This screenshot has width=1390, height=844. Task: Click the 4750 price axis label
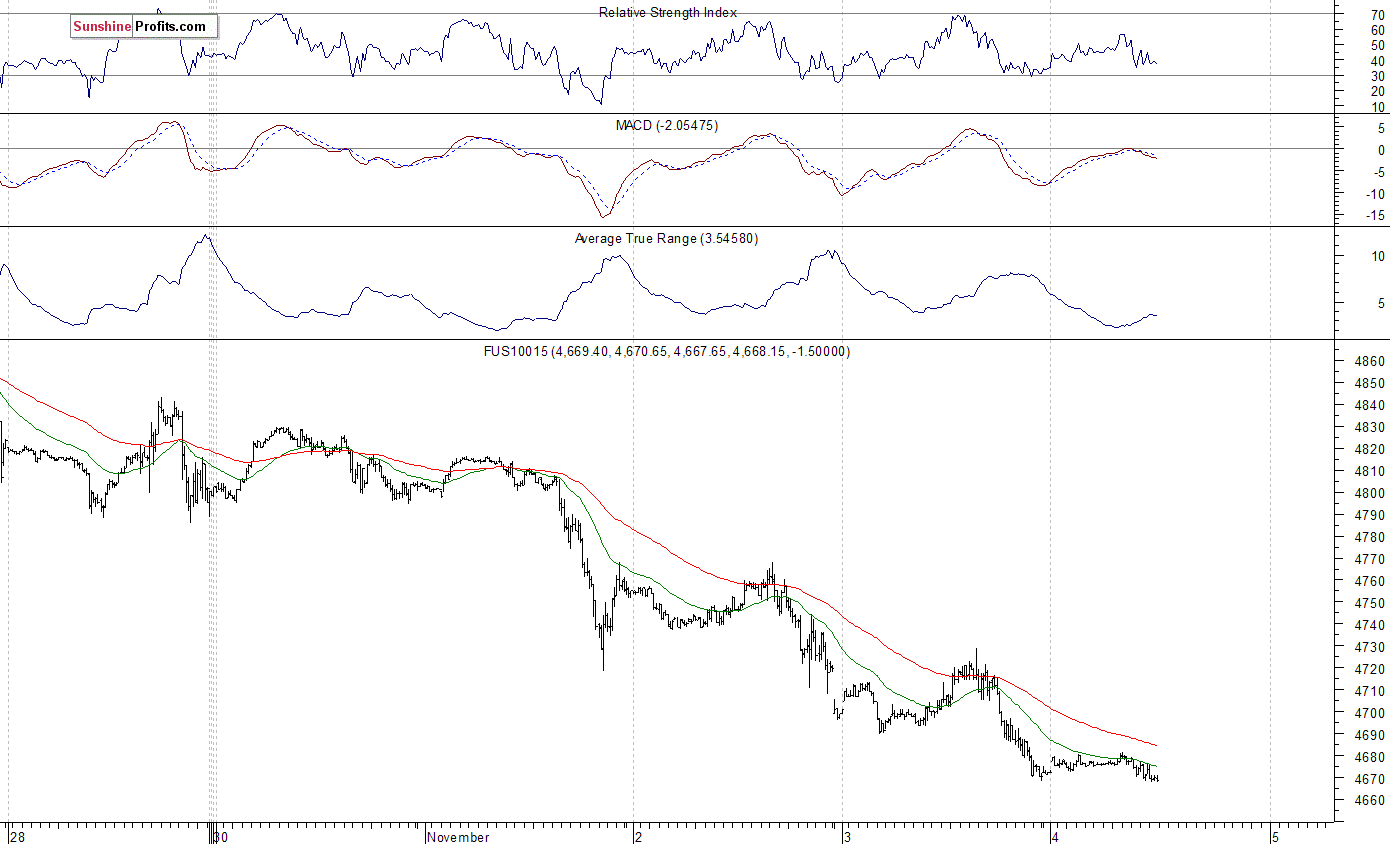(x=1371, y=603)
